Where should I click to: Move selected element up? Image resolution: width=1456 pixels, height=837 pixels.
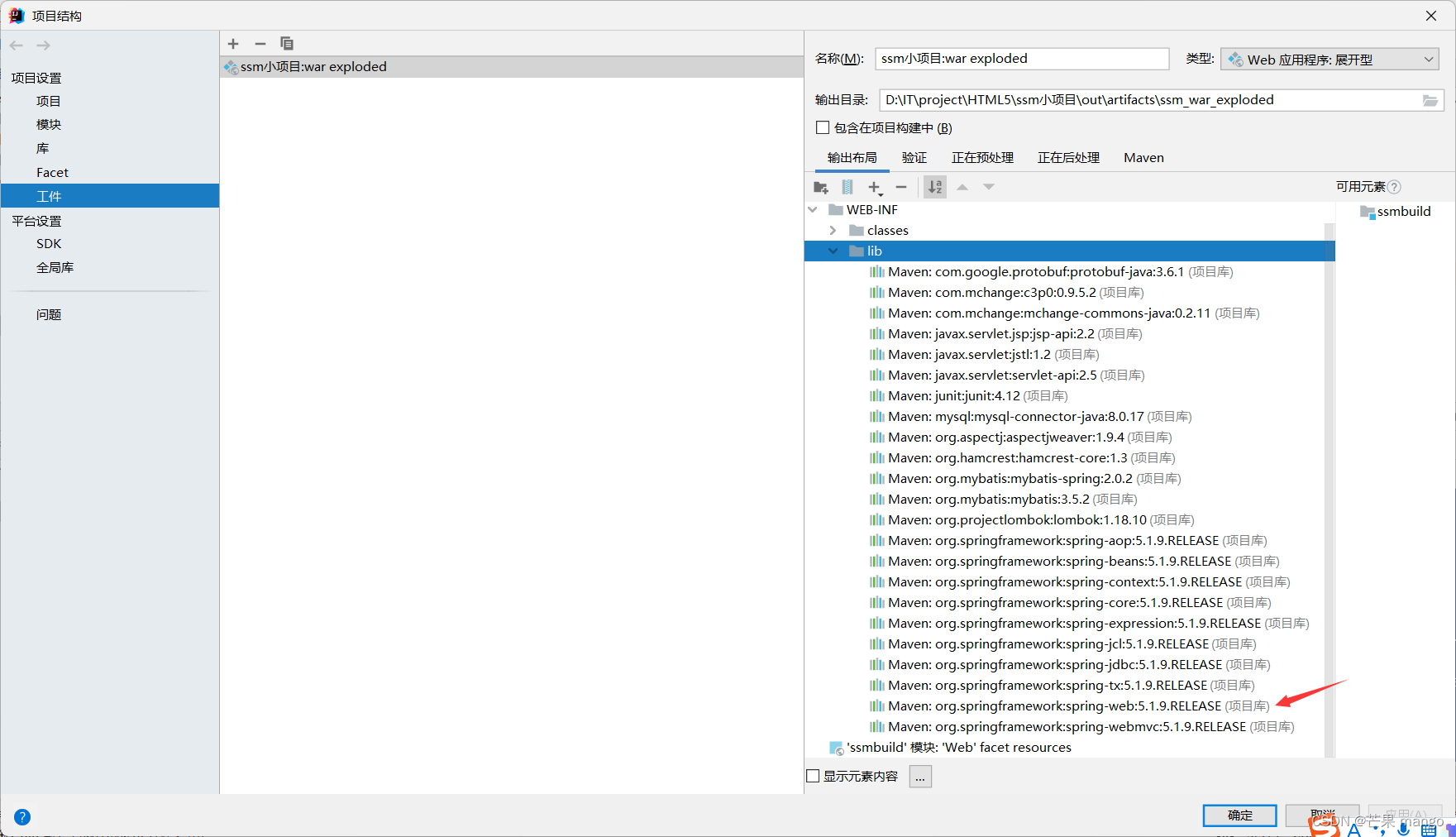pos(962,188)
